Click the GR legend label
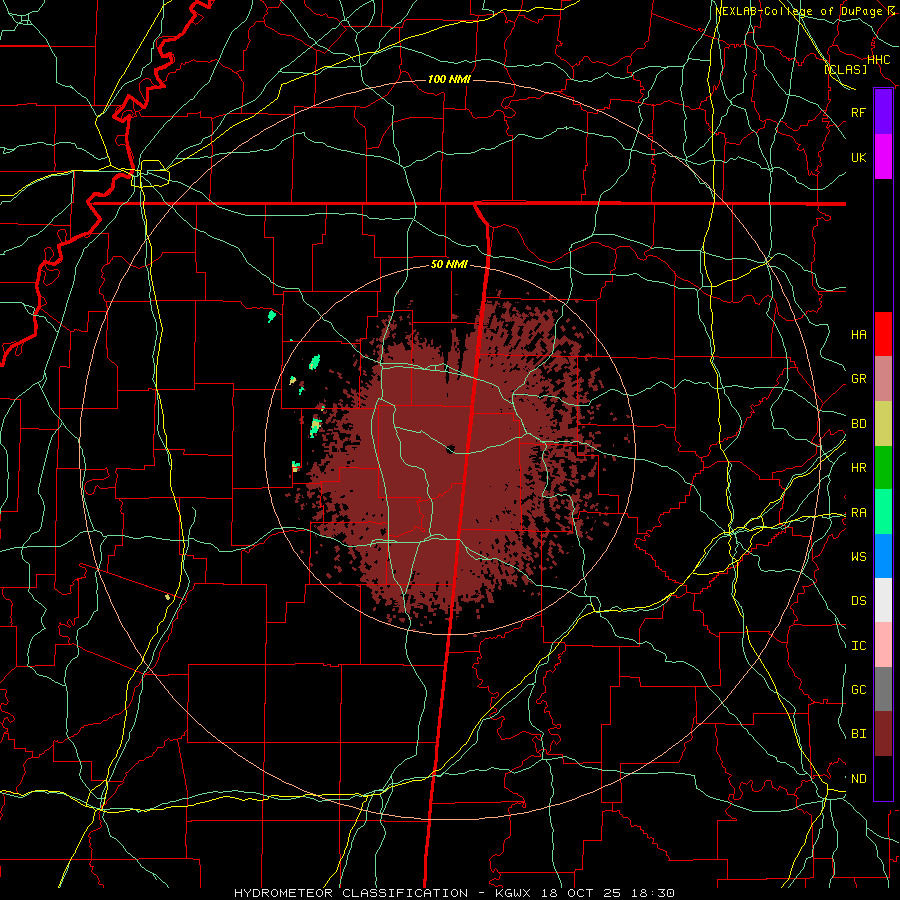This screenshot has width=900, height=900. 858,379
